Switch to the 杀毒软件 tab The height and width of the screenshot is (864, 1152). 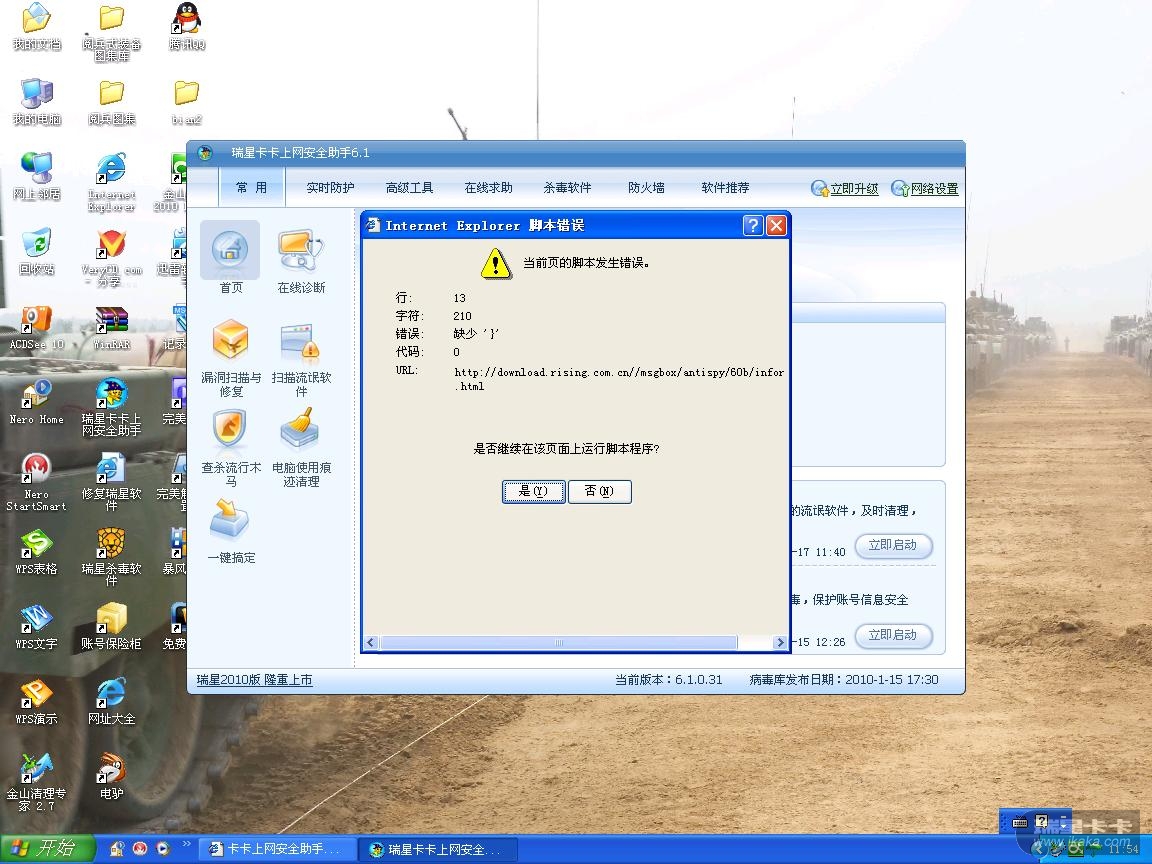point(567,188)
